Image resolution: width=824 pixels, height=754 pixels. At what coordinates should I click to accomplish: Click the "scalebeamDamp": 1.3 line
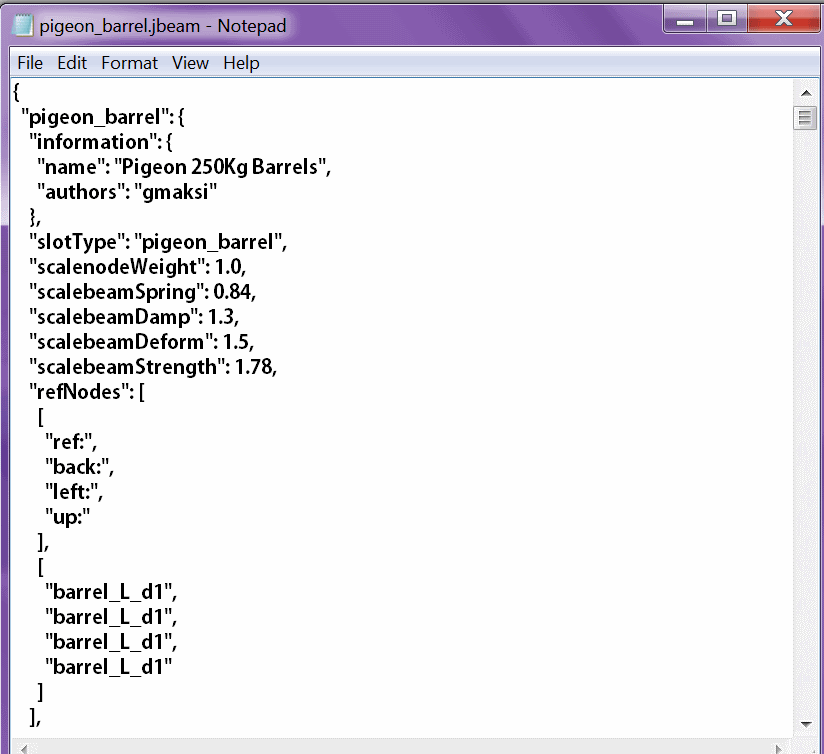coord(134,317)
